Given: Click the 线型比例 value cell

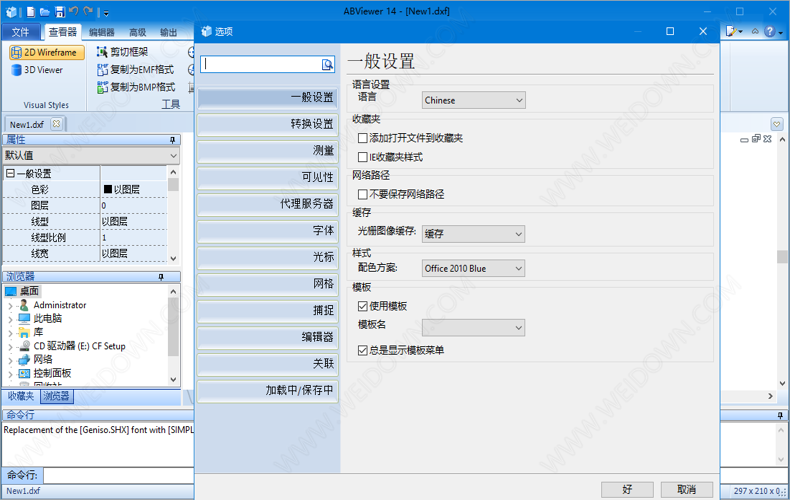Looking at the screenshot, I should click(134, 237).
